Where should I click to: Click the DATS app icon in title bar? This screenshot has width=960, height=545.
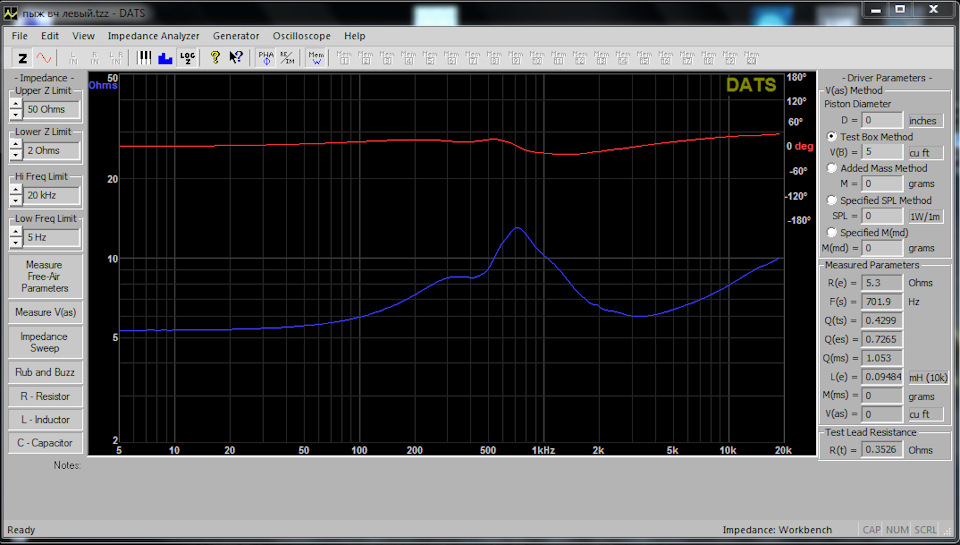[10, 12]
